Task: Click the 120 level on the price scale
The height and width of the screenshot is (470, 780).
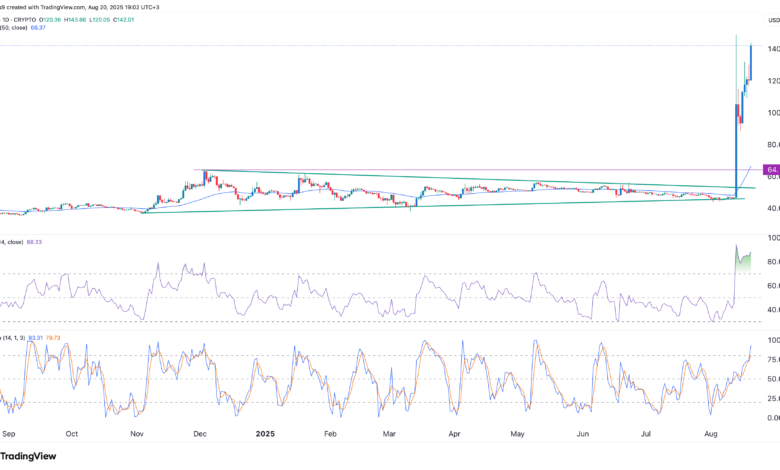Action: pyautogui.click(x=770, y=81)
